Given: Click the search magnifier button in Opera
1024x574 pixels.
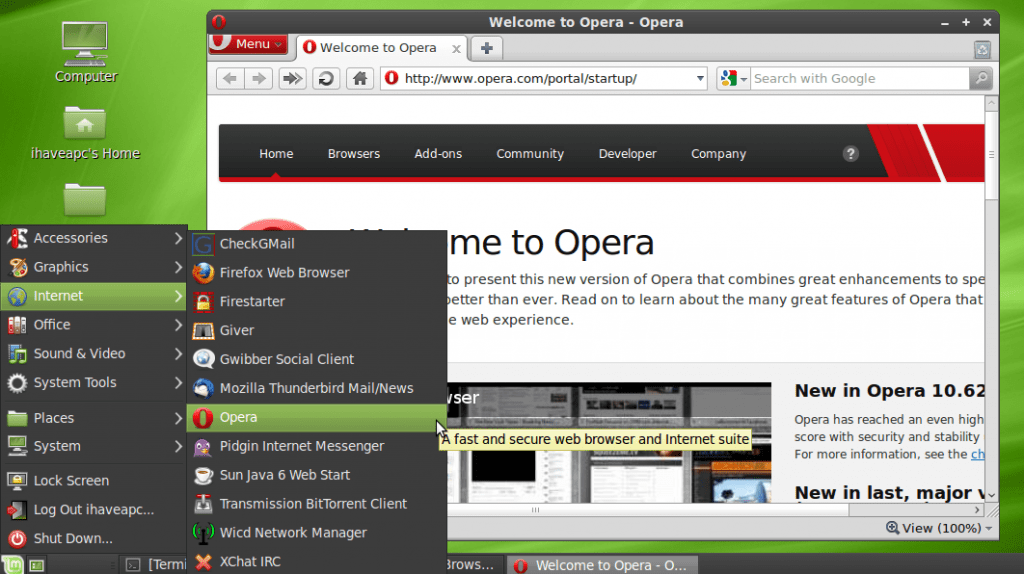Looking at the screenshot, I should [x=981, y=78].
